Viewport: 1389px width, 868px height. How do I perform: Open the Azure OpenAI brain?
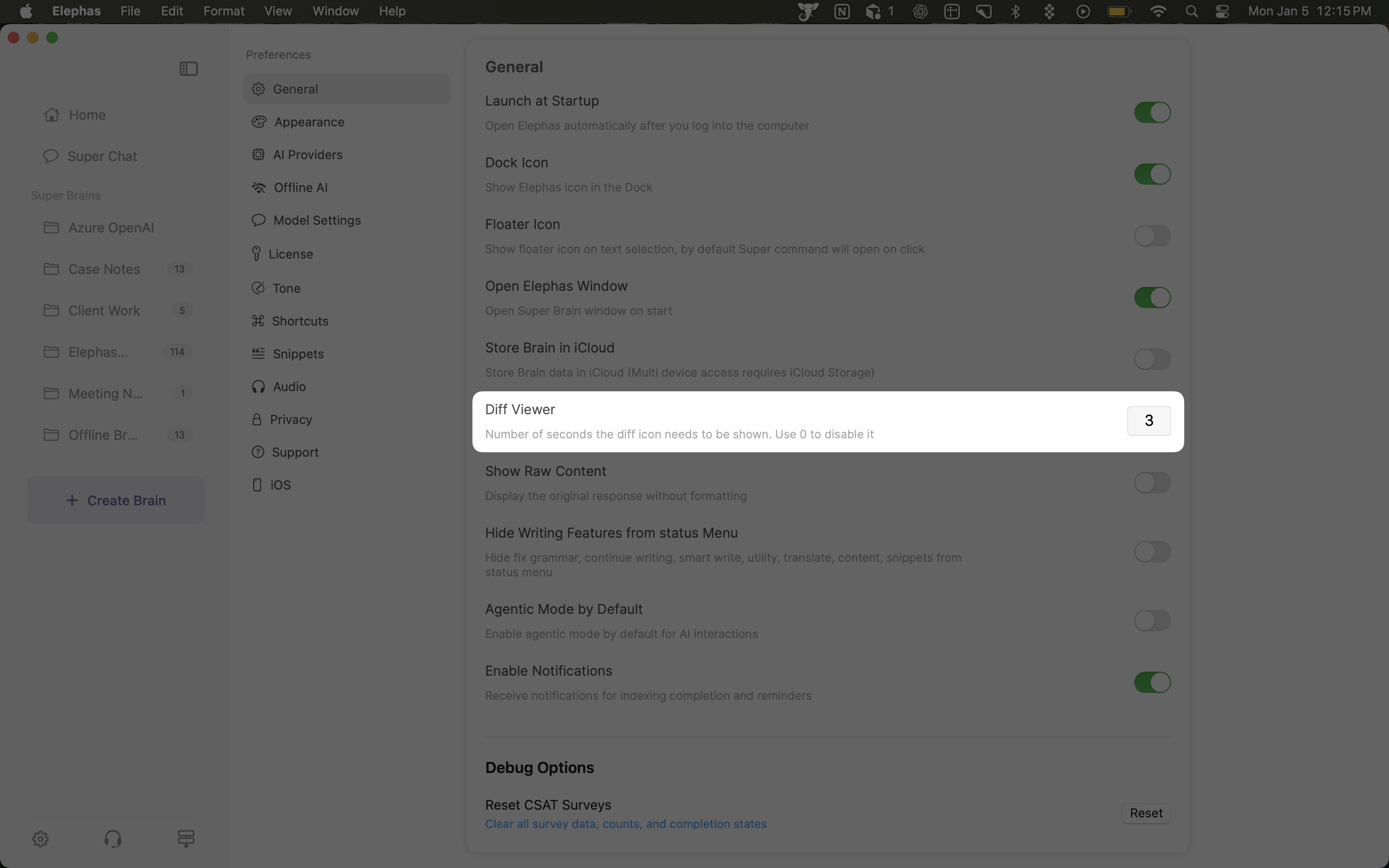[99, 227]
